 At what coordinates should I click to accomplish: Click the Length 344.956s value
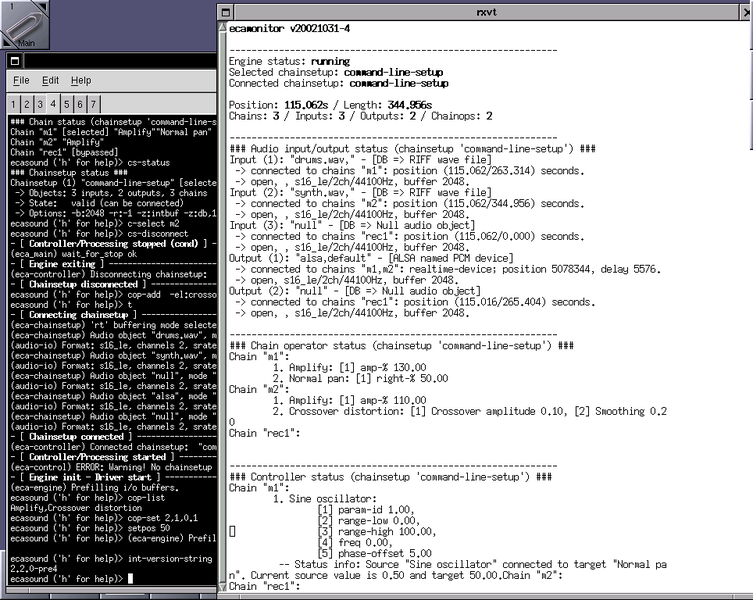[410, 105]
